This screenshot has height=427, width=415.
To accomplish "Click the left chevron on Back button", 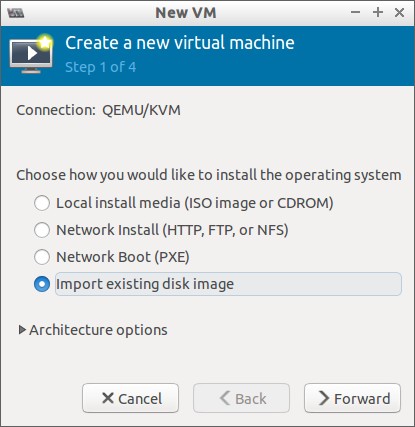I will pos(225,398).
